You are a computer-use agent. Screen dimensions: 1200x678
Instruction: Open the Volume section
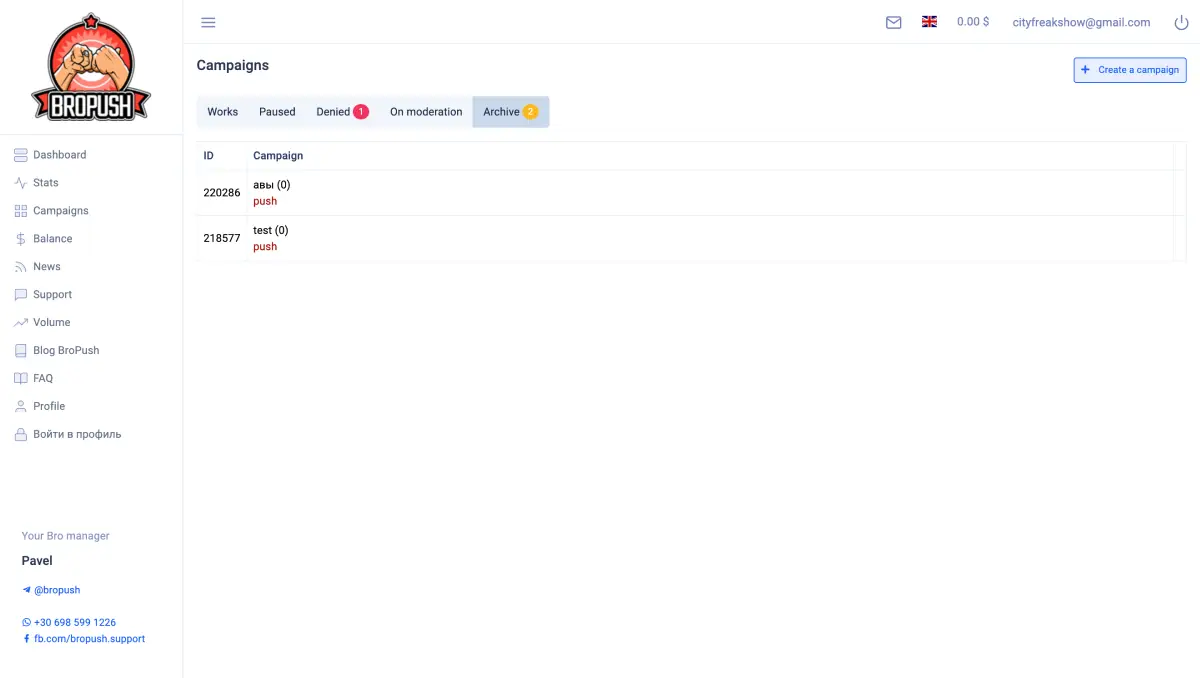pyautogui.click(x=52, y=322)
